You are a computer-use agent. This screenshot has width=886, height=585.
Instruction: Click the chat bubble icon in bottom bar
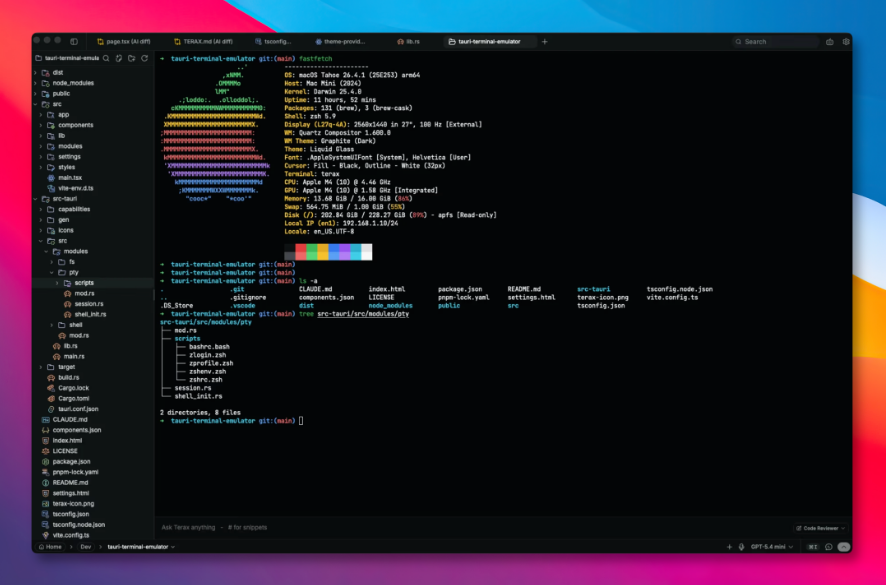pyautogui.click(x=829, y=547)
